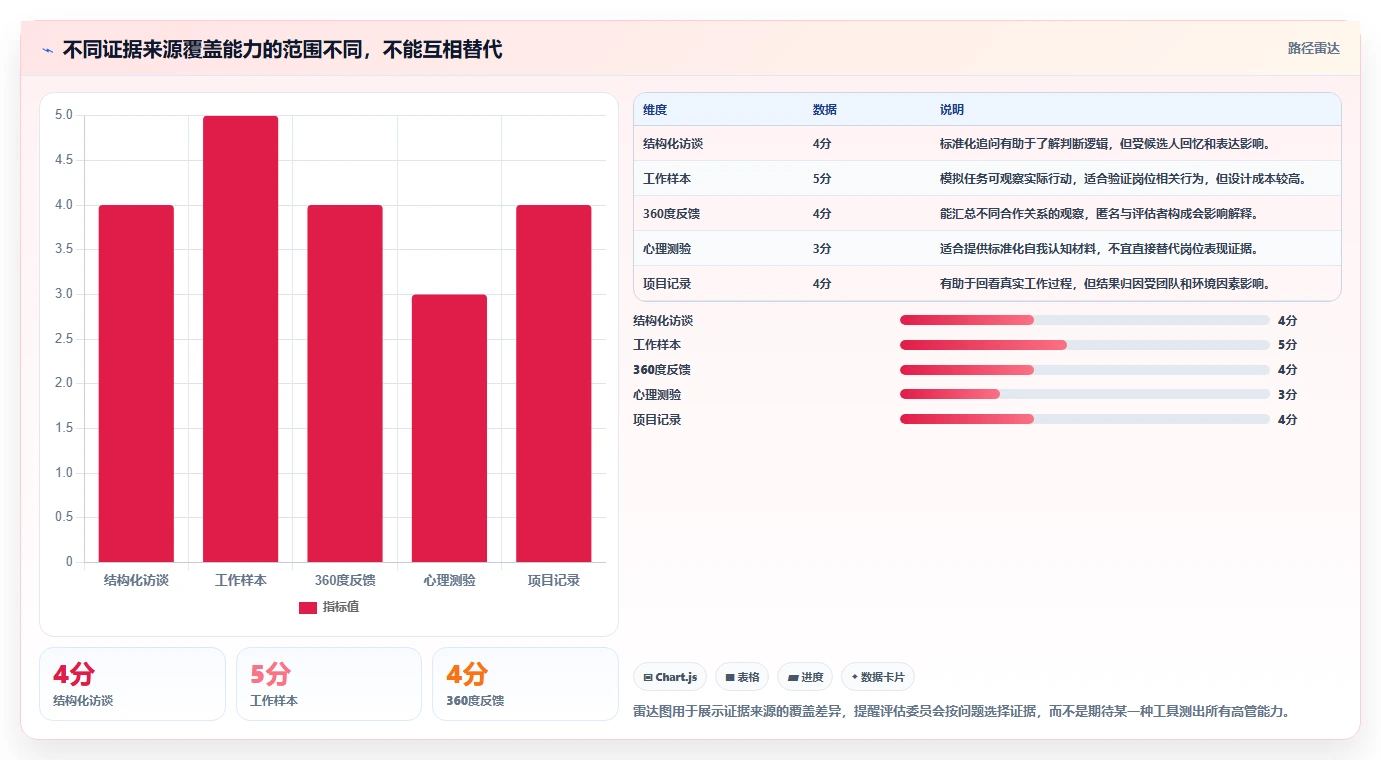Viewport: 1381px width, 760px height.
Task: Click the 工作样本 x-axis label
Action: [x=240, y=581]
